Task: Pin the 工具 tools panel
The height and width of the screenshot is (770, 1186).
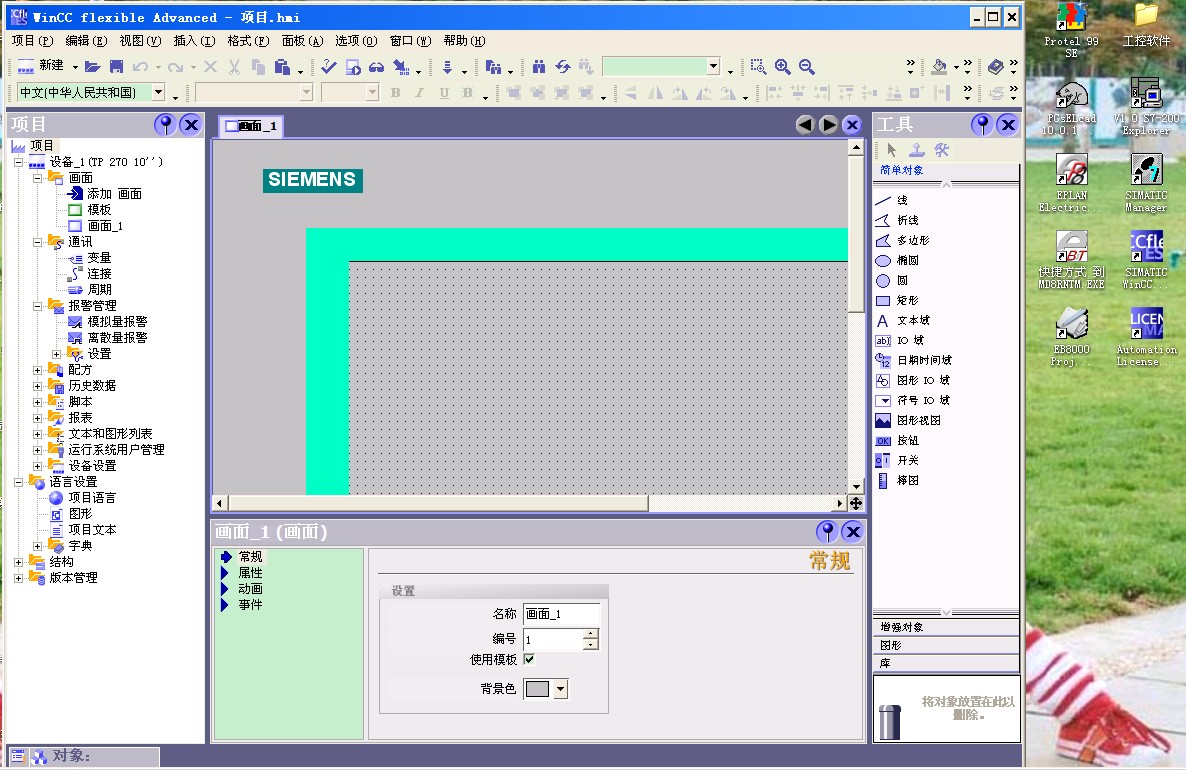Action: tap(982, 125)
